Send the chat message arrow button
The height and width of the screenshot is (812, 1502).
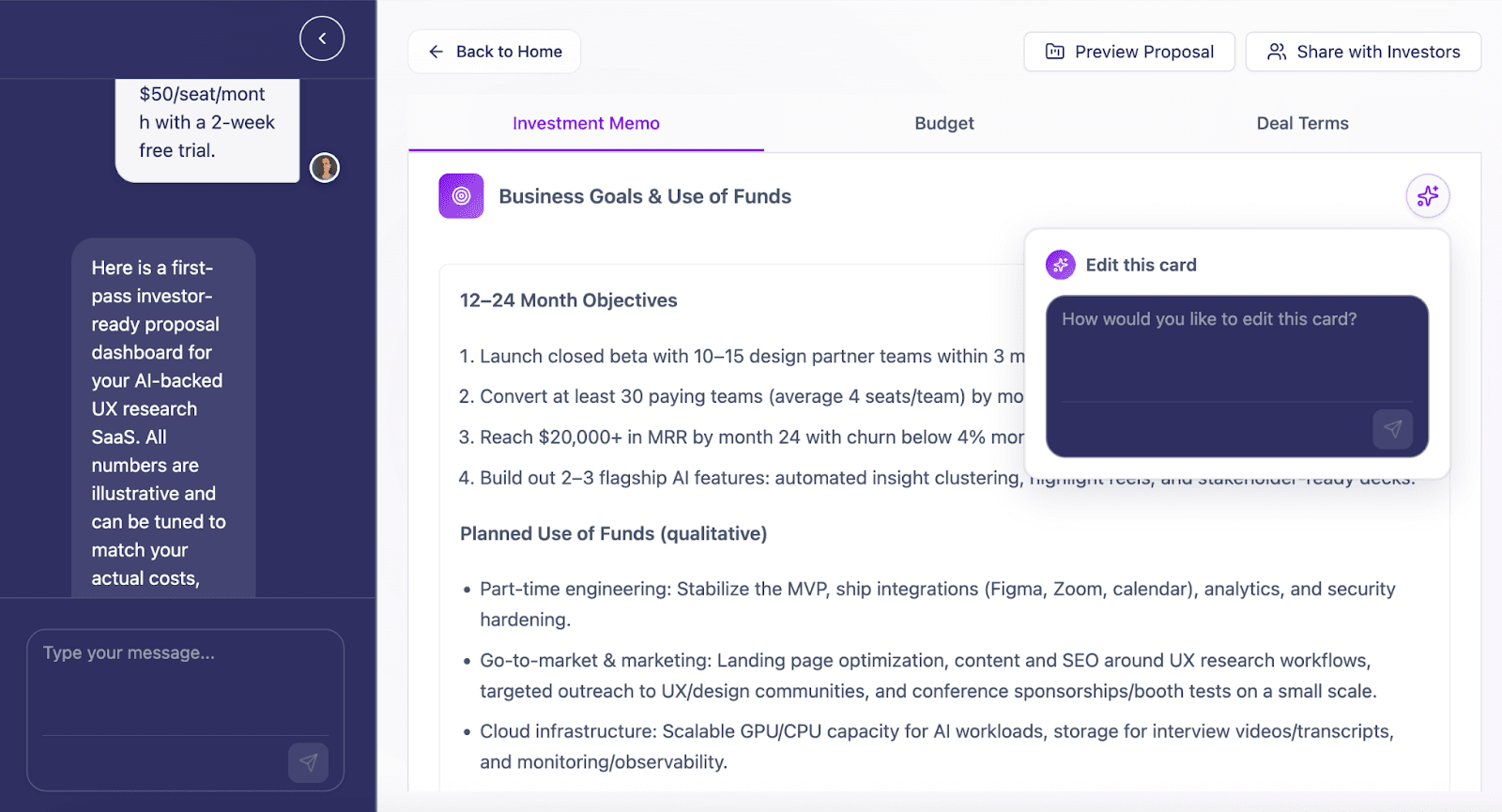pyautogui.click(x=308, y=762)
